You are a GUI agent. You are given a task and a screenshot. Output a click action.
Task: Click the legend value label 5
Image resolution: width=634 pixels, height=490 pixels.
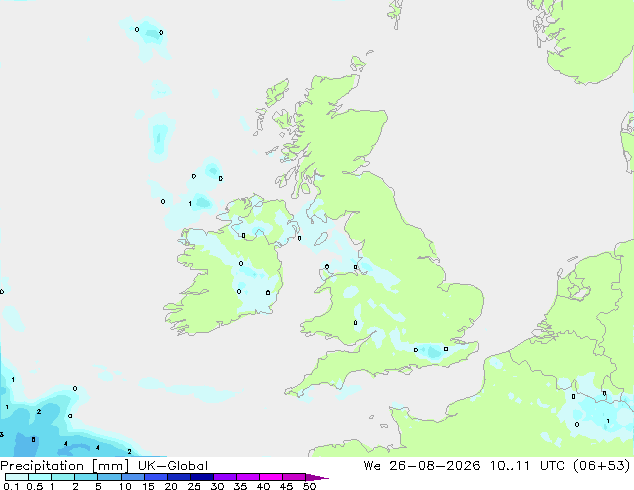(x=98, y=486)
